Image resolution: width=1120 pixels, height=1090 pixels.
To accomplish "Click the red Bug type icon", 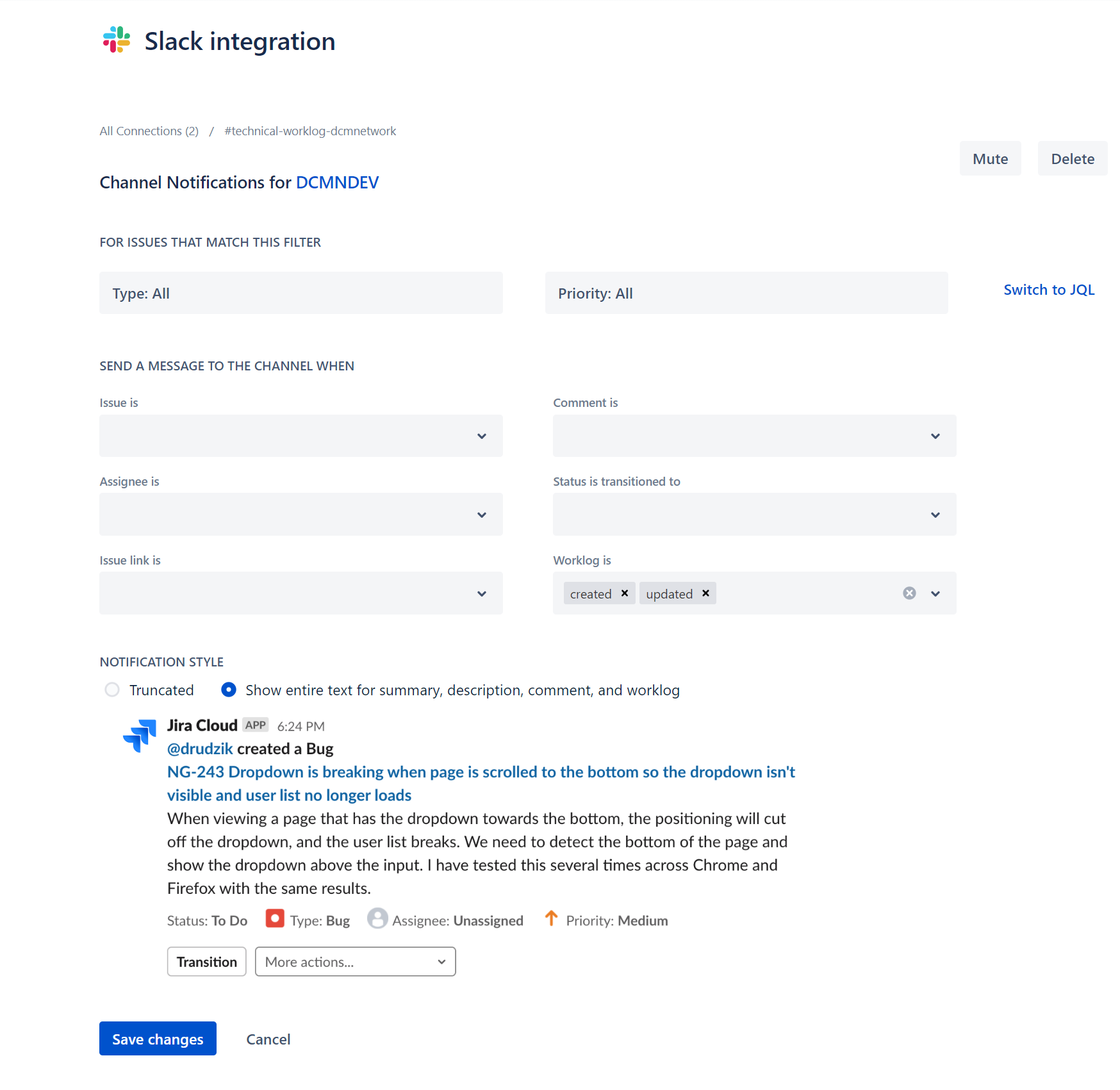I will (x=275, y=919).
